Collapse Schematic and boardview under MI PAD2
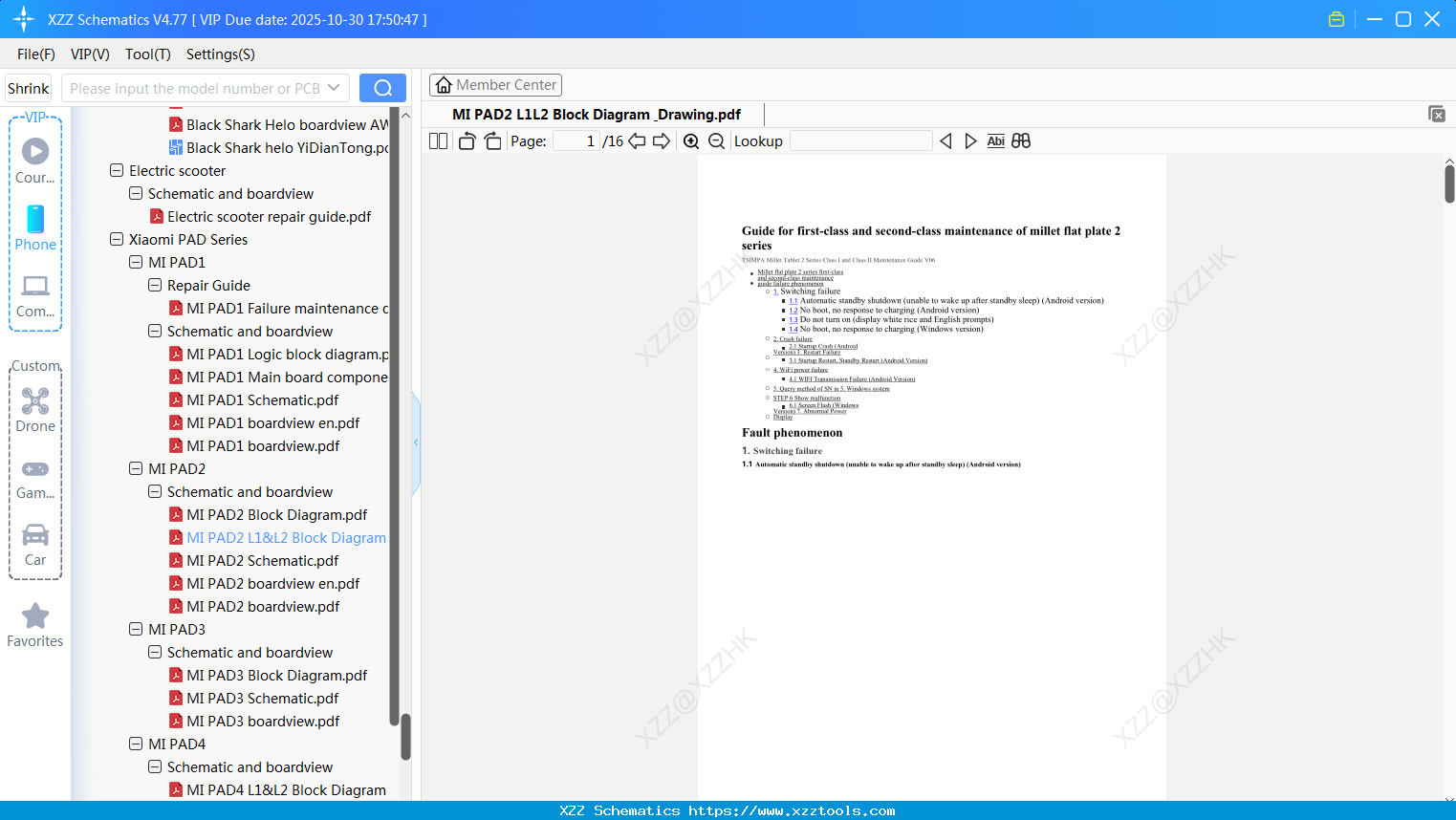Image resolution: width=1456 pixels, height=820 pixels. [155, 492]
